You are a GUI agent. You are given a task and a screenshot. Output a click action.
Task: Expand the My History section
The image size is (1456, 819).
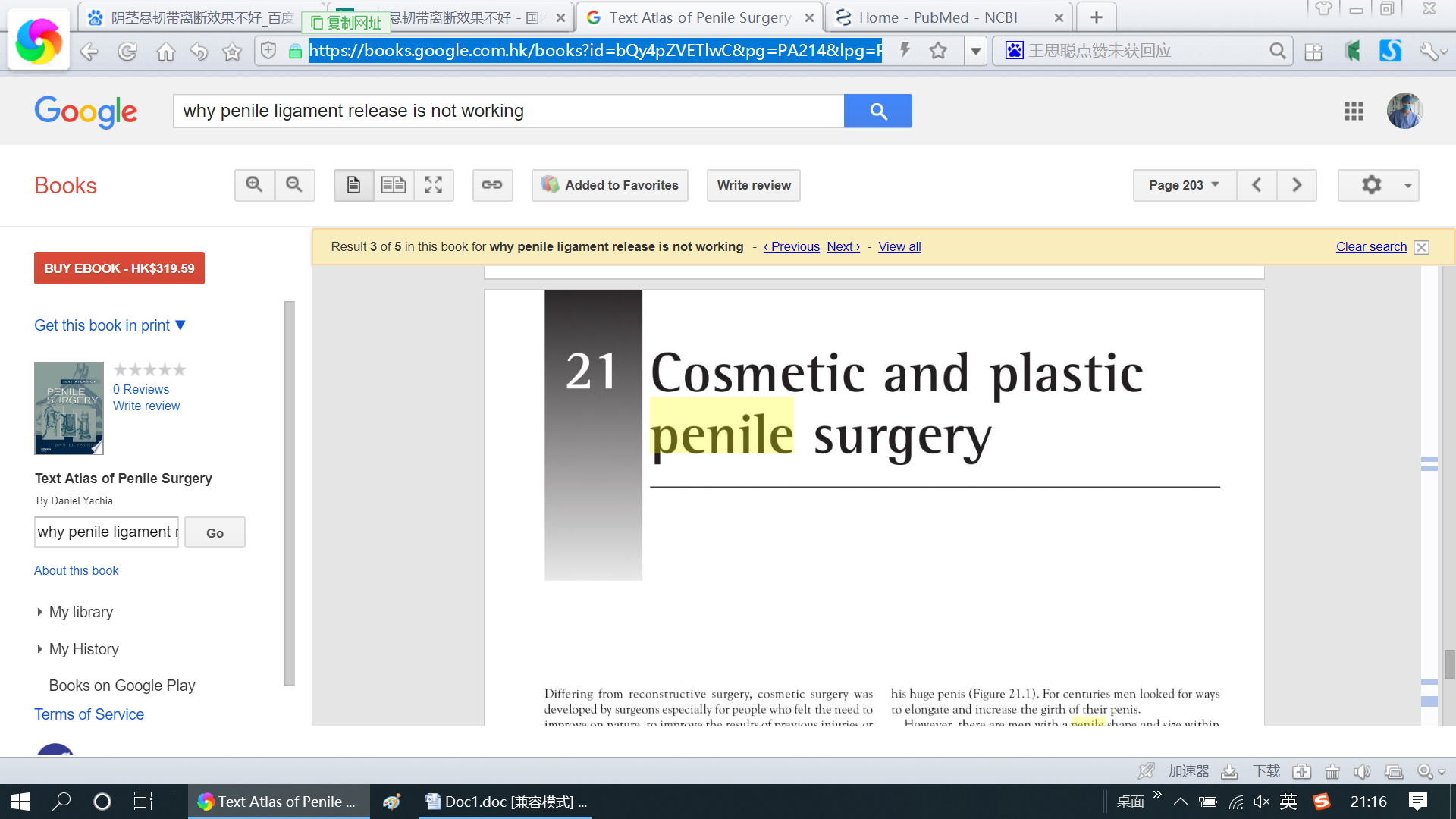pyautogui.click(x=77, y=649)
